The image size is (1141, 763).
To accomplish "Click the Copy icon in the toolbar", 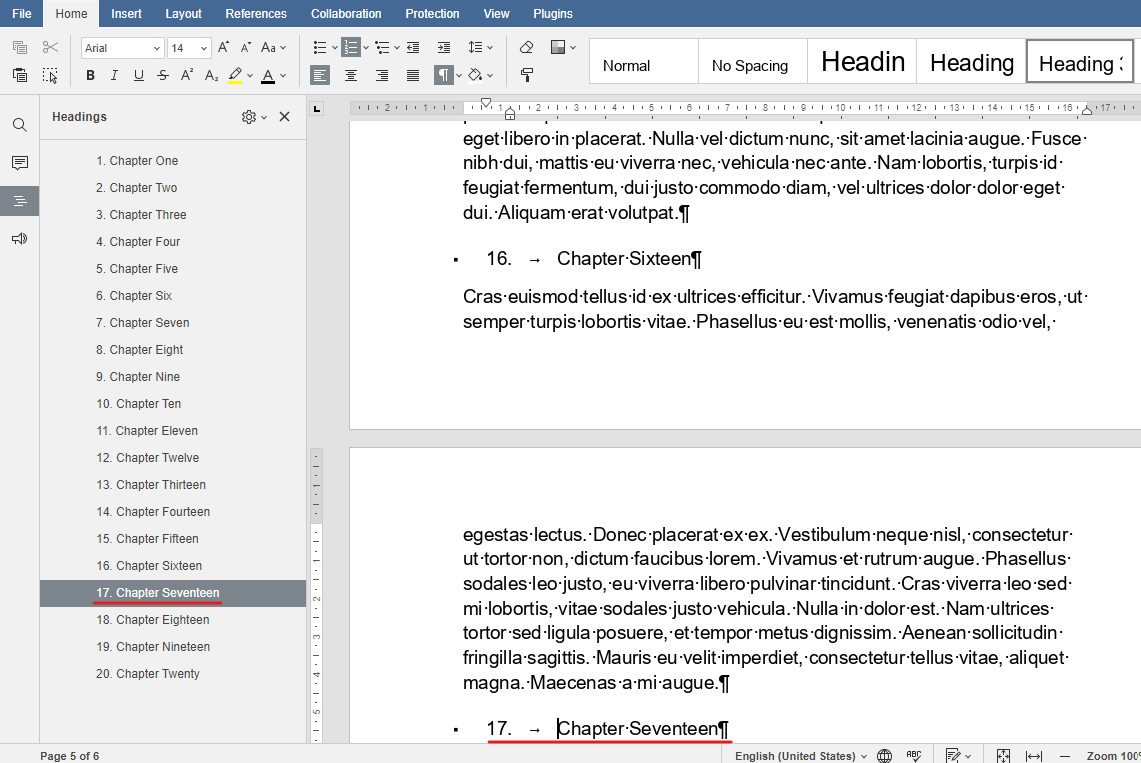I will click(19, 47).
